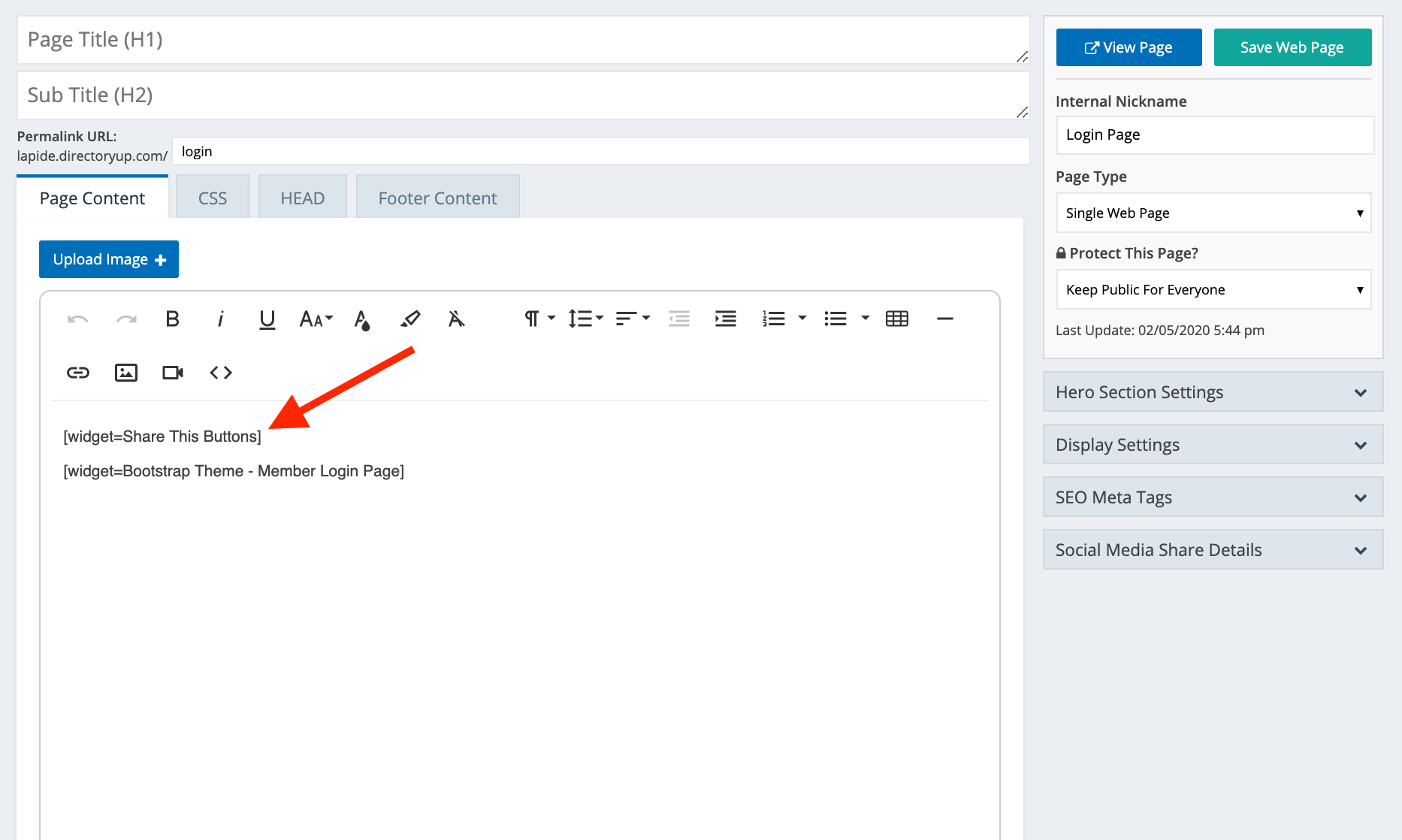Insert a Horizontal Line using its icon
This screenshot has height=840, width=1402.
[944, 319]
